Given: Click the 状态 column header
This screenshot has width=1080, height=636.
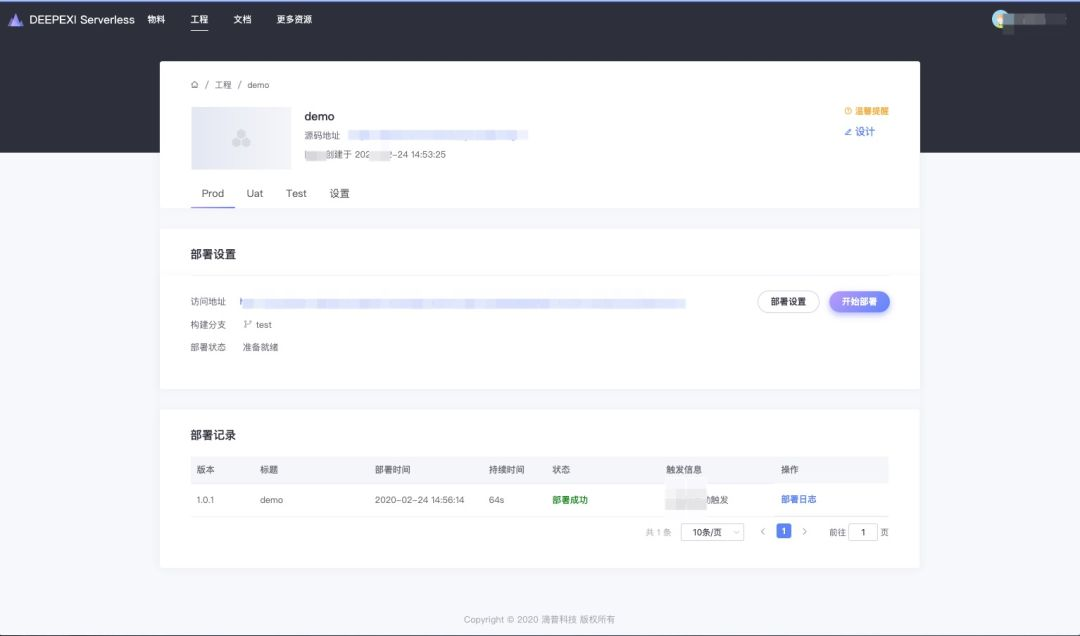Looking at the screenshot, I should point(561,469).
